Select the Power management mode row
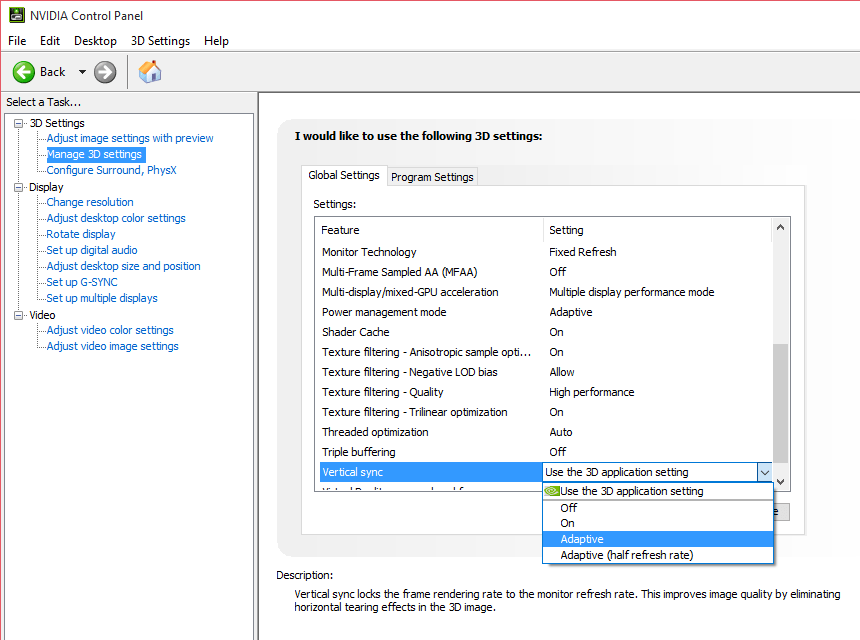860x640 pixels. (430, 312)
